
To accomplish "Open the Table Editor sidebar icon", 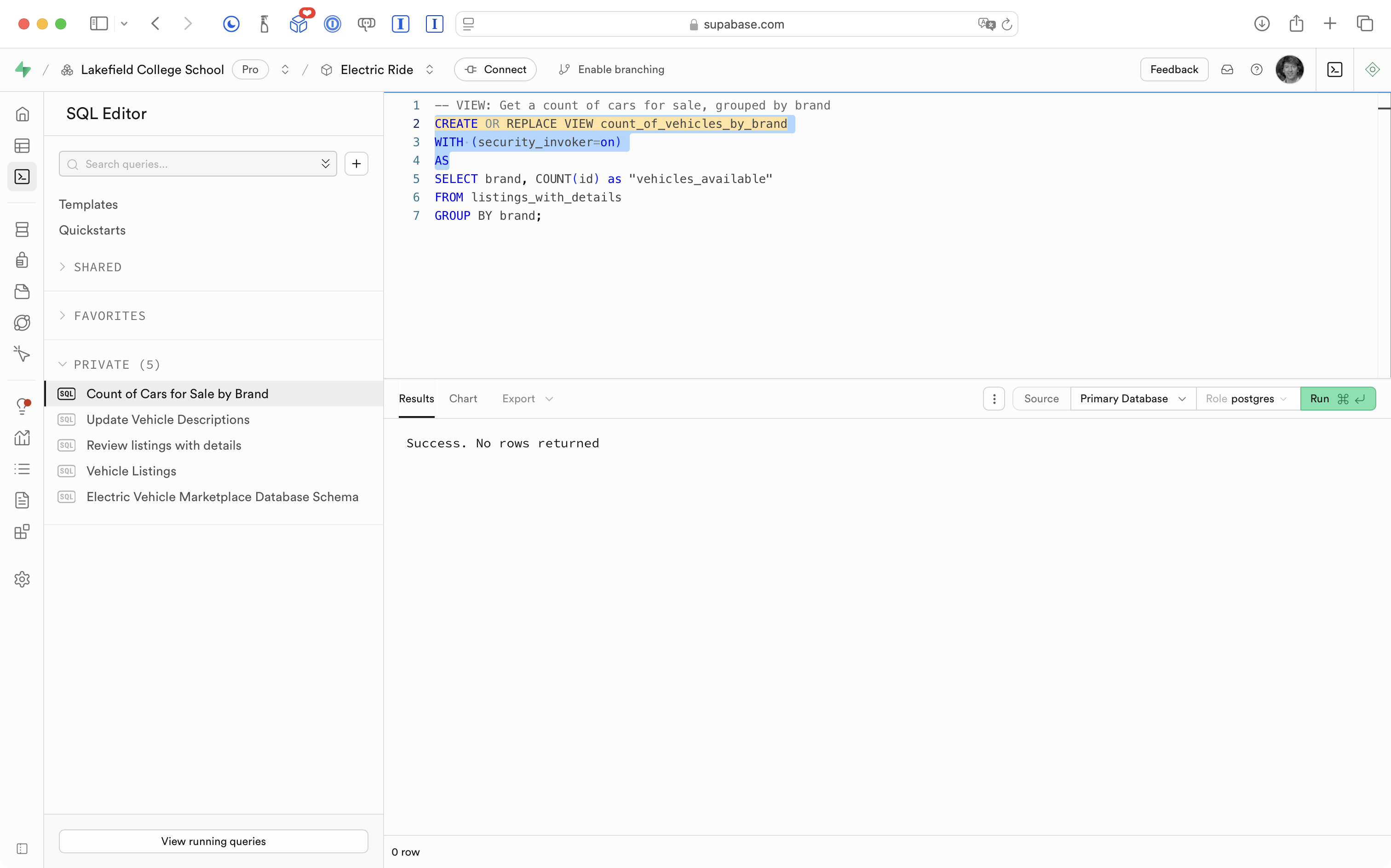I will (22, 146).
